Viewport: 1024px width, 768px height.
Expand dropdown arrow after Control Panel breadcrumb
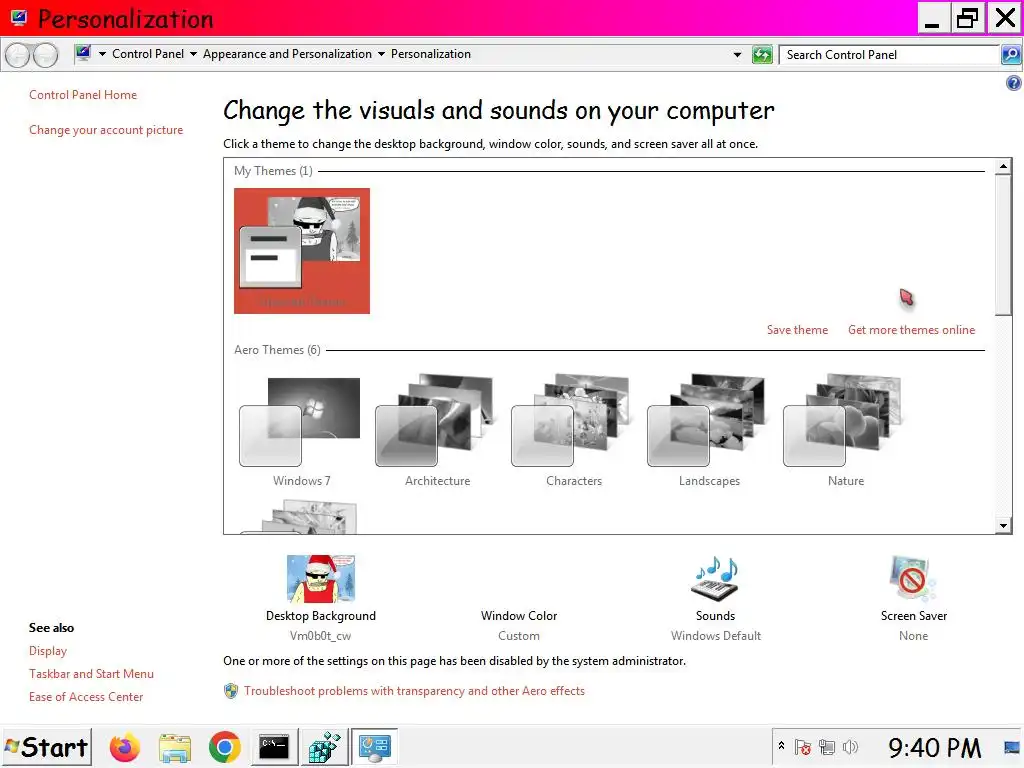193,54
